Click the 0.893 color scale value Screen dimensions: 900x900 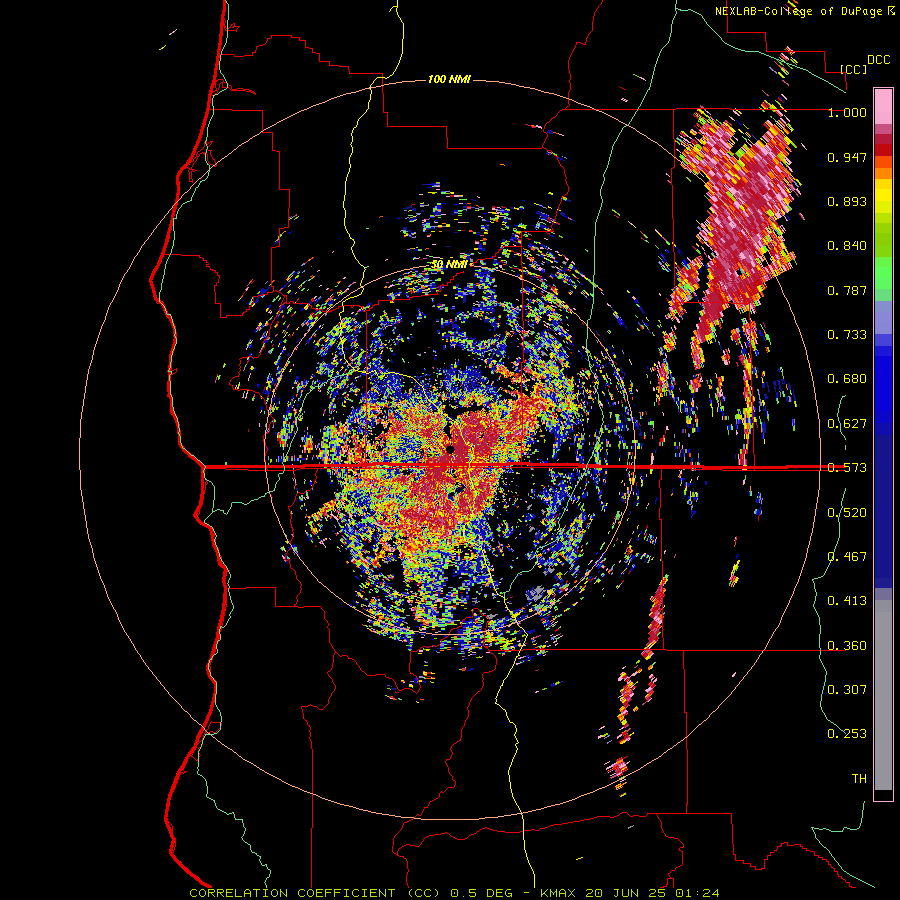click(847, 201)
